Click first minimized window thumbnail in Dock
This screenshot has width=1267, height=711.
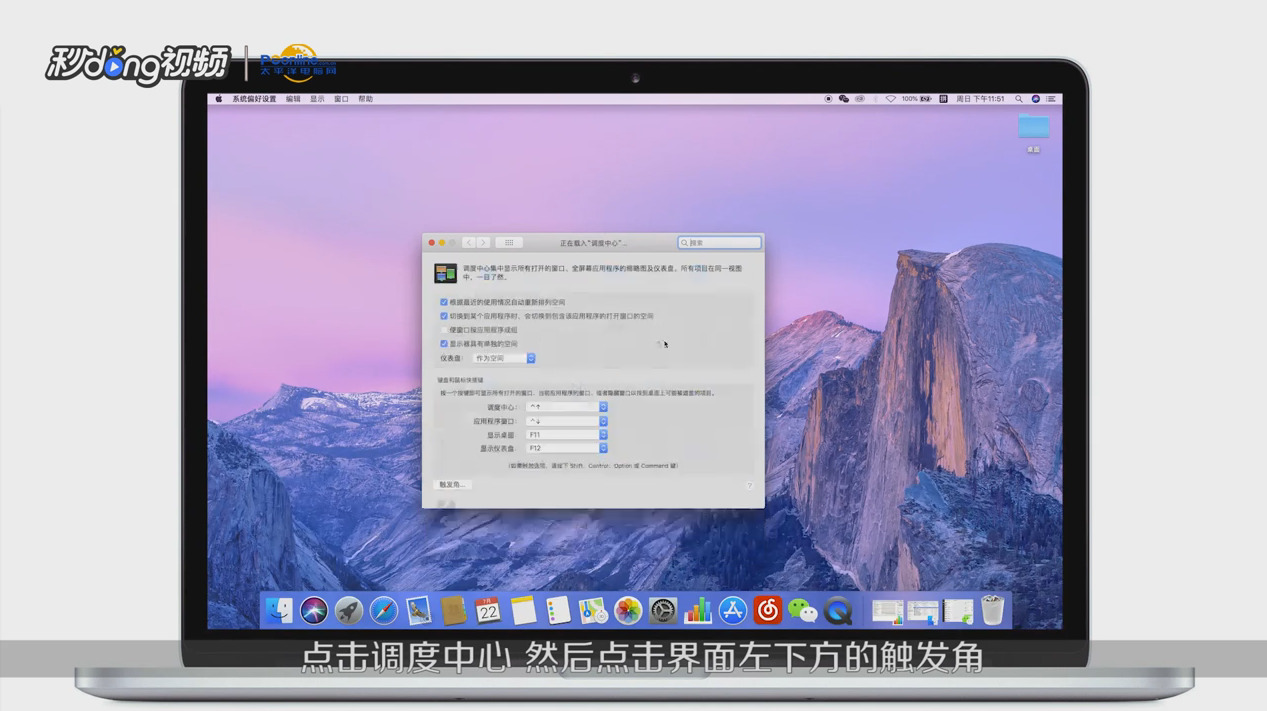click(887, 611)
